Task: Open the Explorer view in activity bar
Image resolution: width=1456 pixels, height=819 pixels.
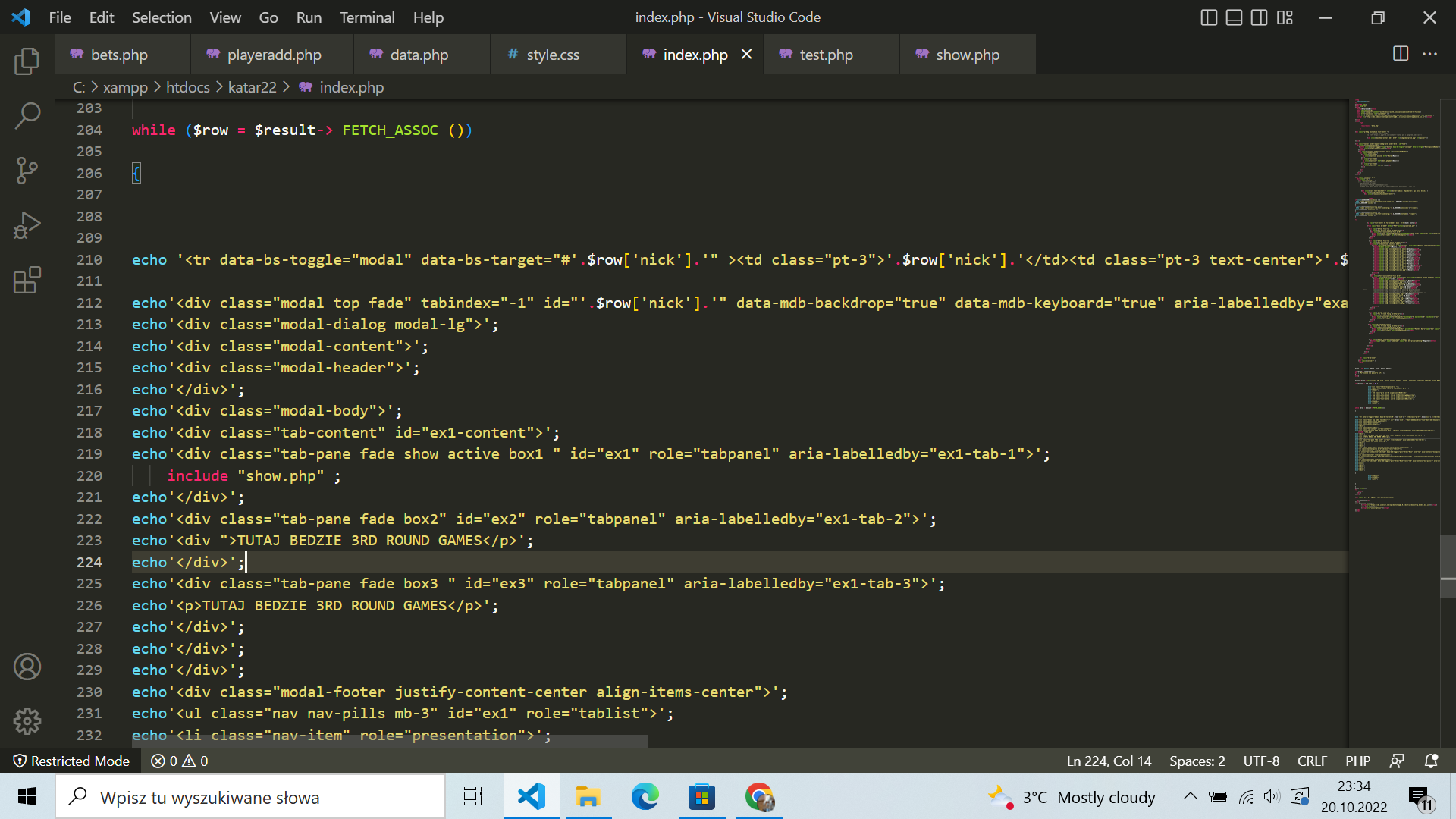Action: point(27,61)
